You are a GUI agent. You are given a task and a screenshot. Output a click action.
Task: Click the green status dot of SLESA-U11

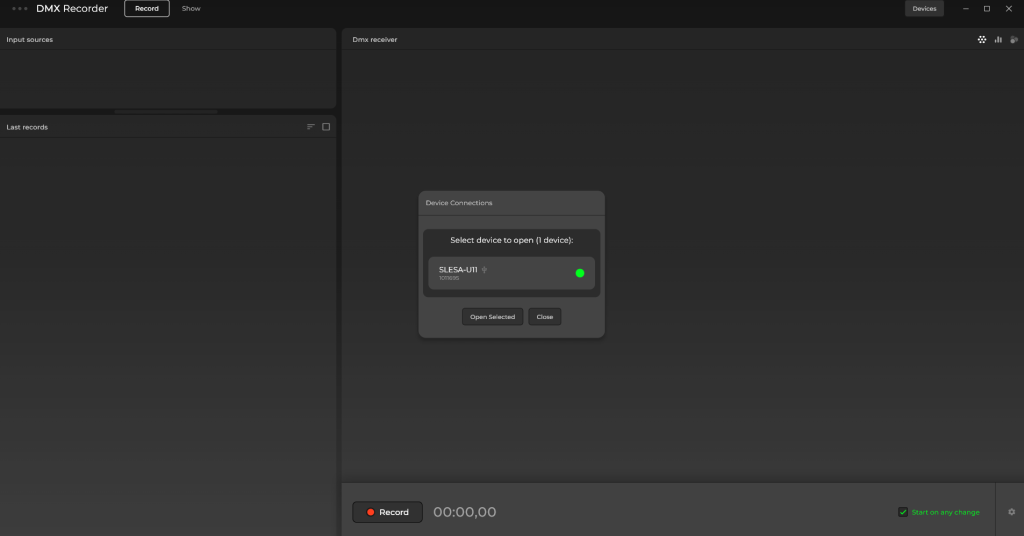point(580,273)
